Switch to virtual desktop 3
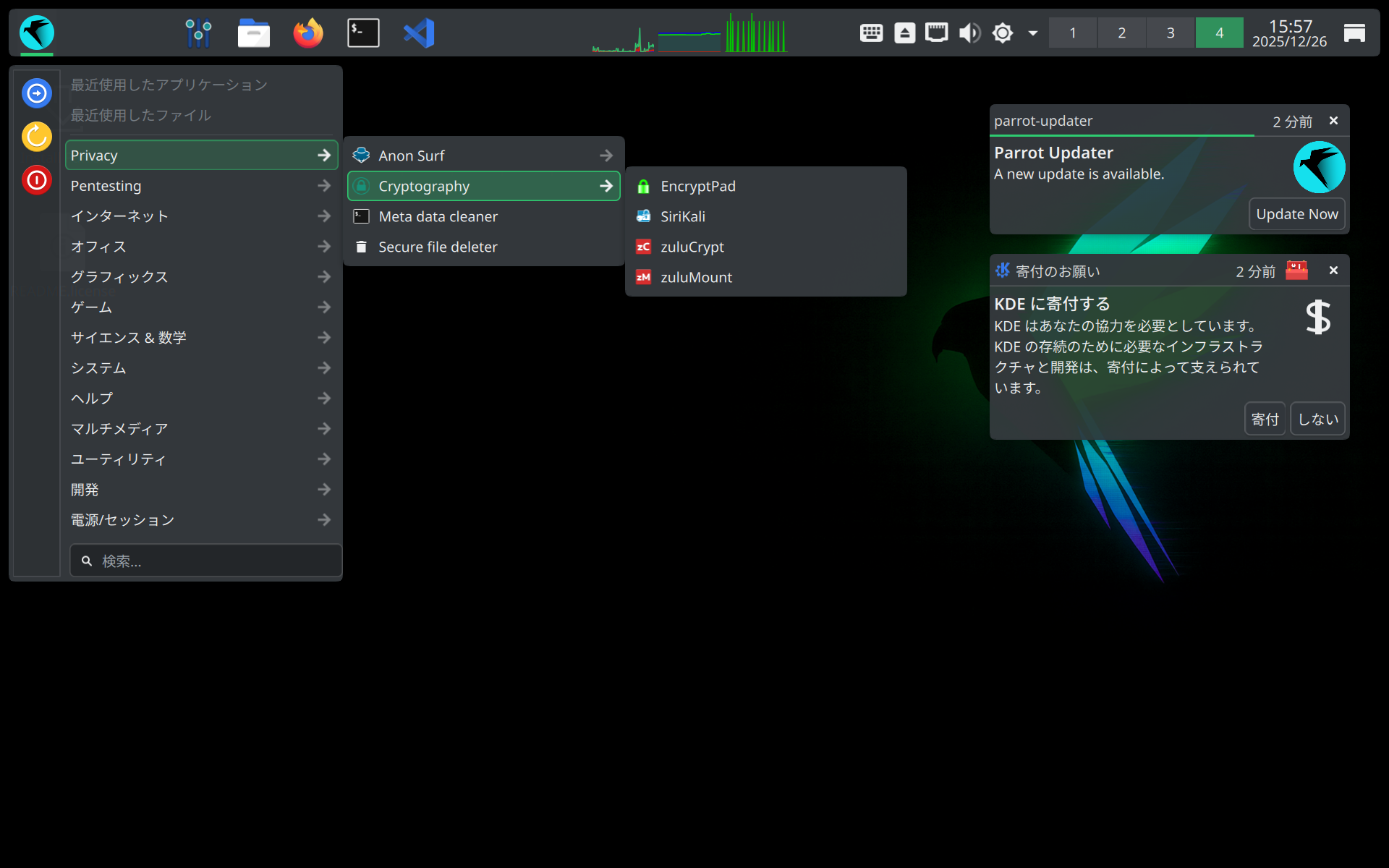The height and width of the screenshot is (868, 1389). click(x=1170, y=33)
